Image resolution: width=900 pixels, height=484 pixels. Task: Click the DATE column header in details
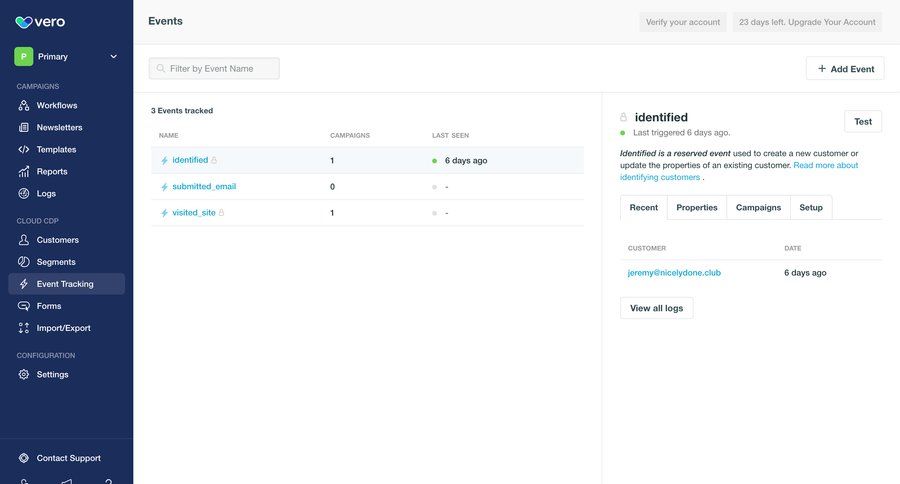pos(793,248)
